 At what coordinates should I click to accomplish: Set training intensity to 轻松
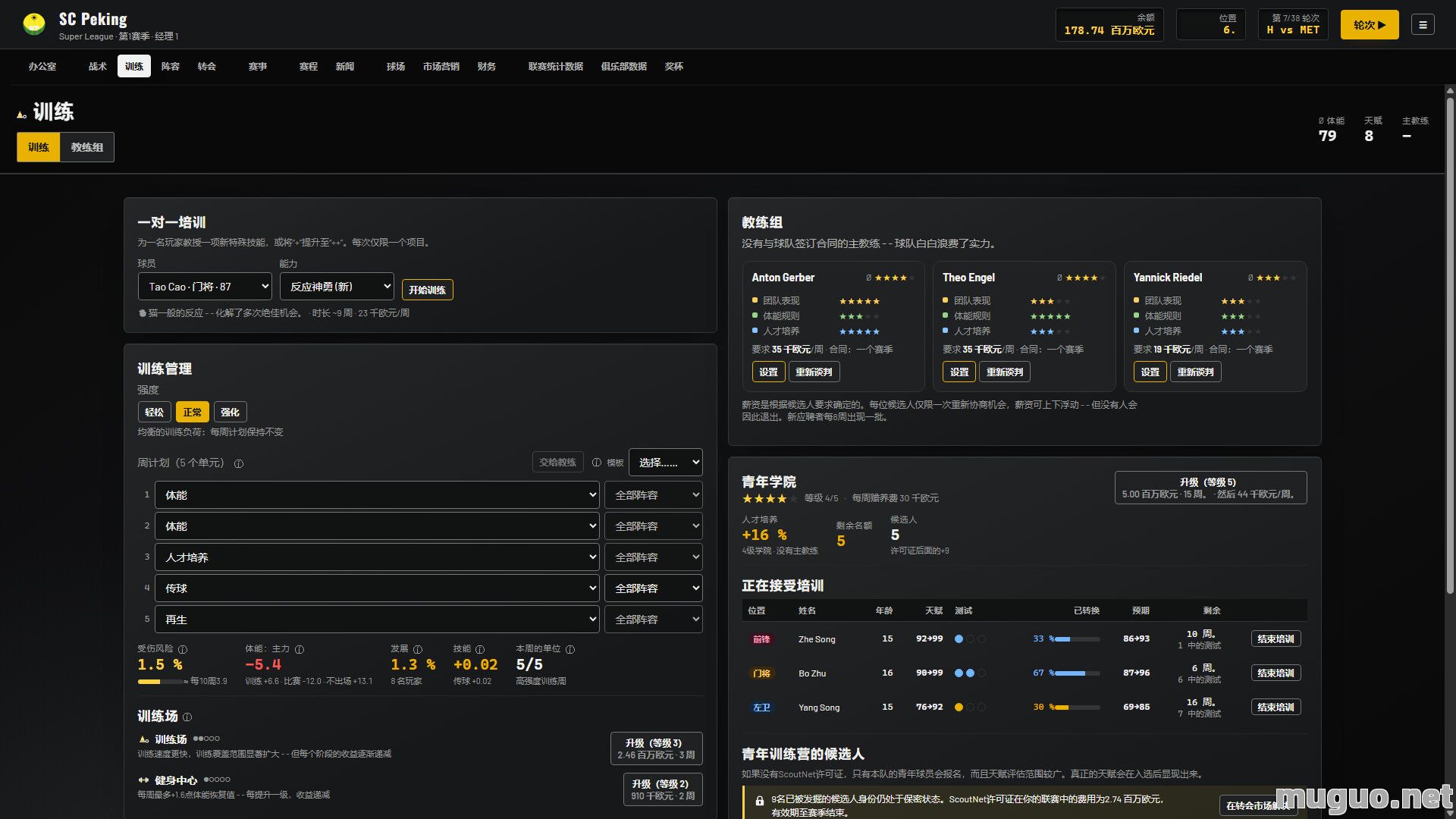click(155, 413)
